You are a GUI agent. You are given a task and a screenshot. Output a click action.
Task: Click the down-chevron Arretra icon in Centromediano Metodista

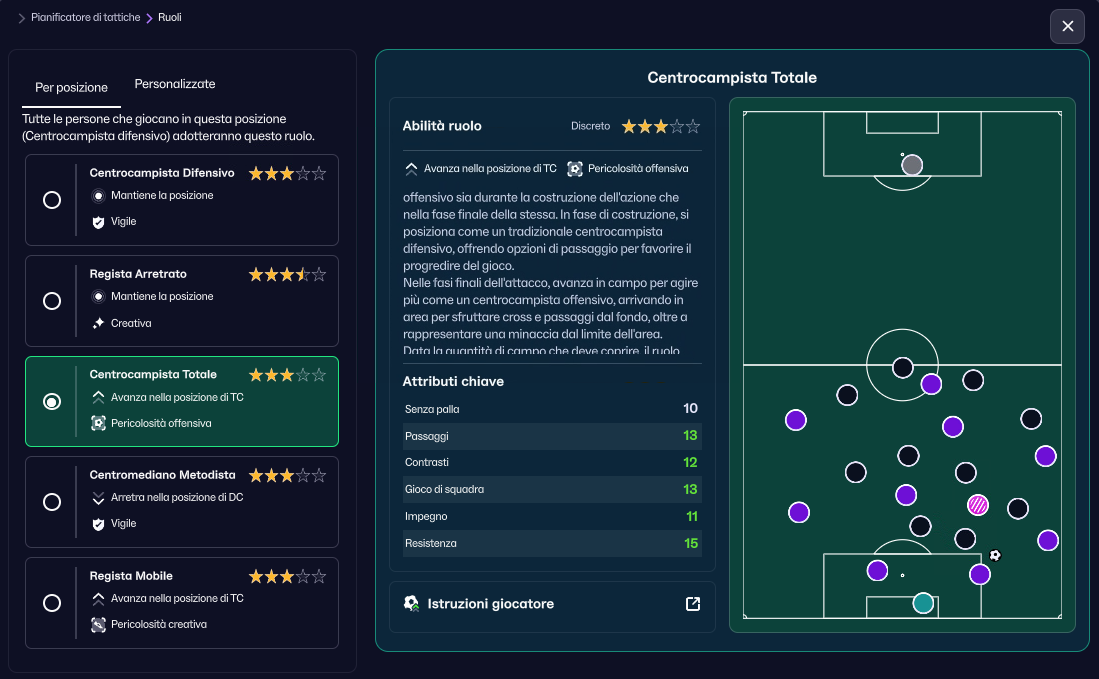point(98,497)
